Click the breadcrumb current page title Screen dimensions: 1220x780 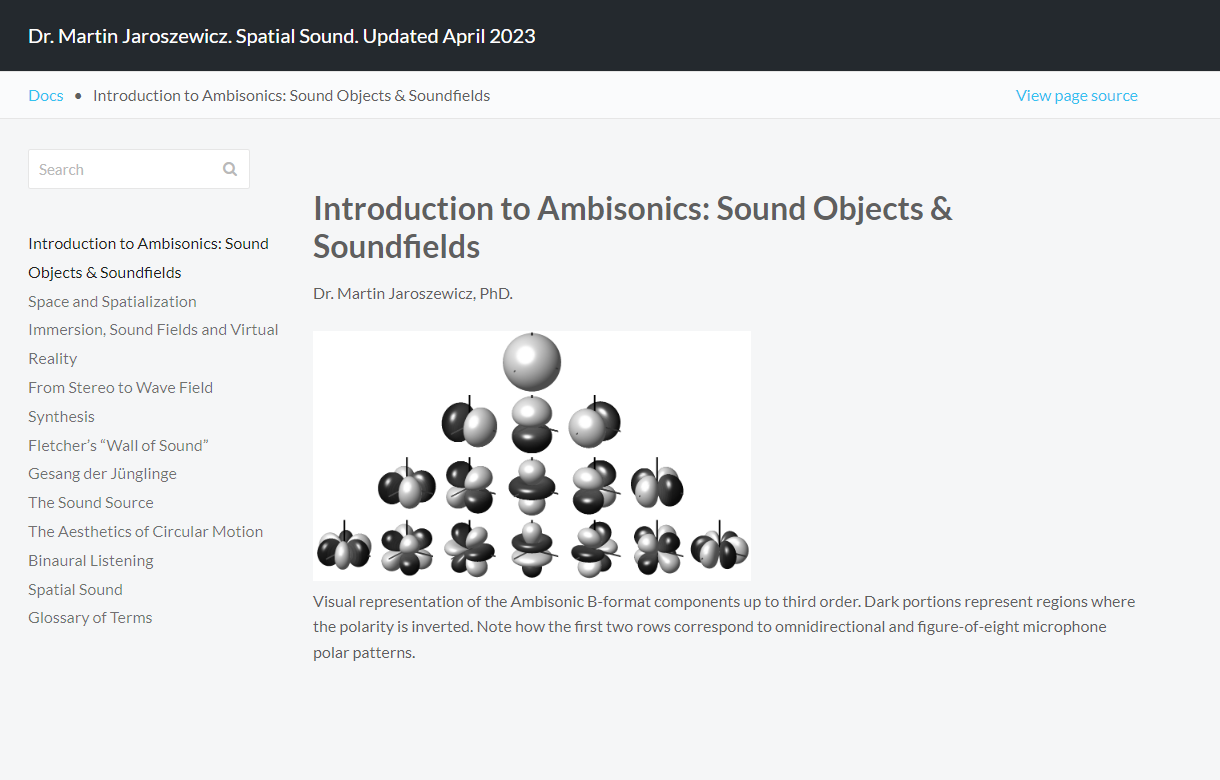coord(291,96)
